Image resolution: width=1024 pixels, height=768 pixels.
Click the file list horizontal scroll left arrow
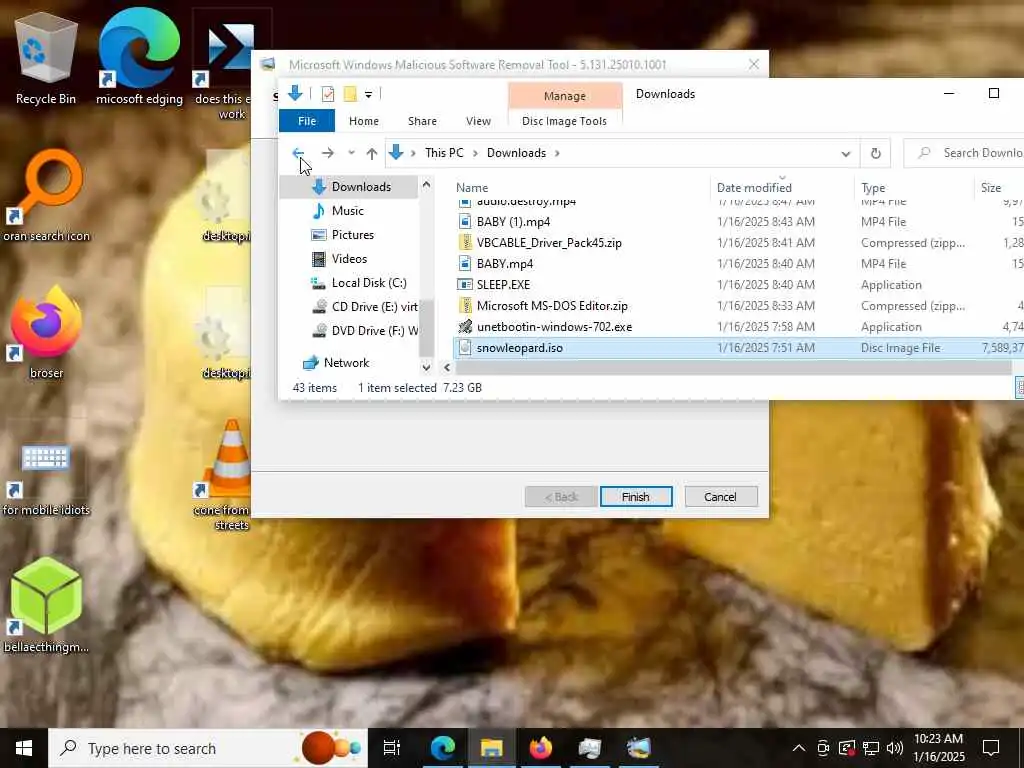click(x=447, y=368)
